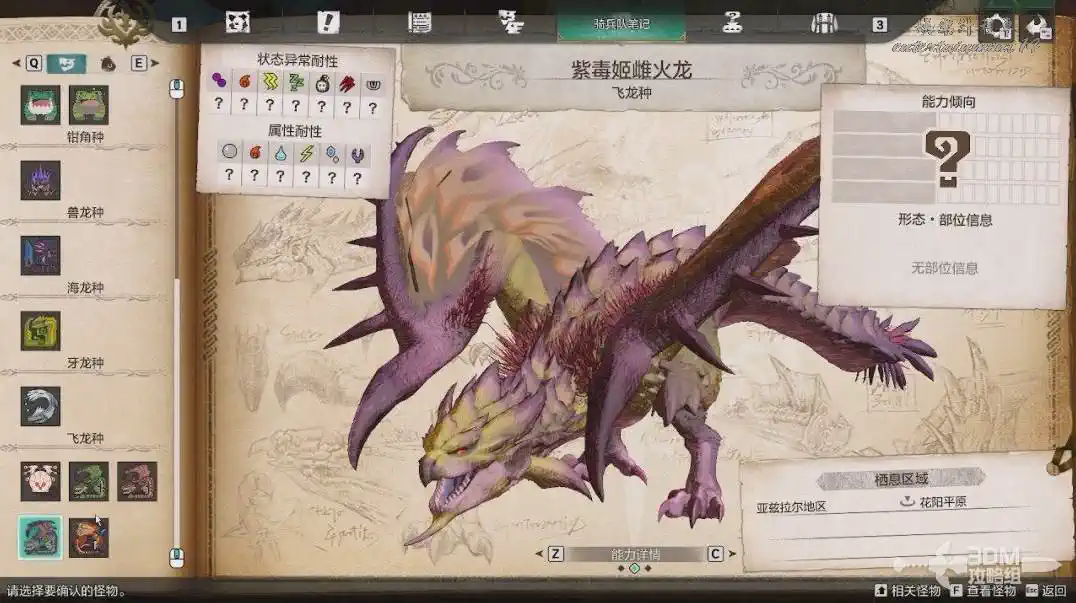Select the exclamation mark tab icon
This screenshot has width=1076, height=603.
(x=327, y=23)
